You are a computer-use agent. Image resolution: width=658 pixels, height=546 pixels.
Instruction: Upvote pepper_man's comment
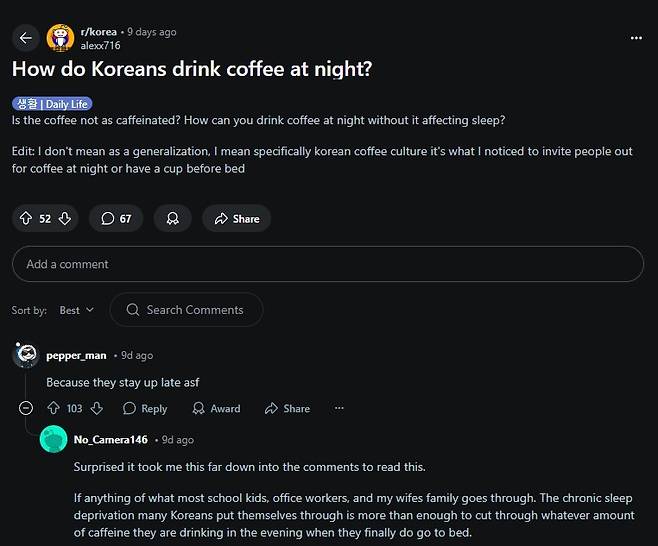pyautogui.click(x=54, y=408)
